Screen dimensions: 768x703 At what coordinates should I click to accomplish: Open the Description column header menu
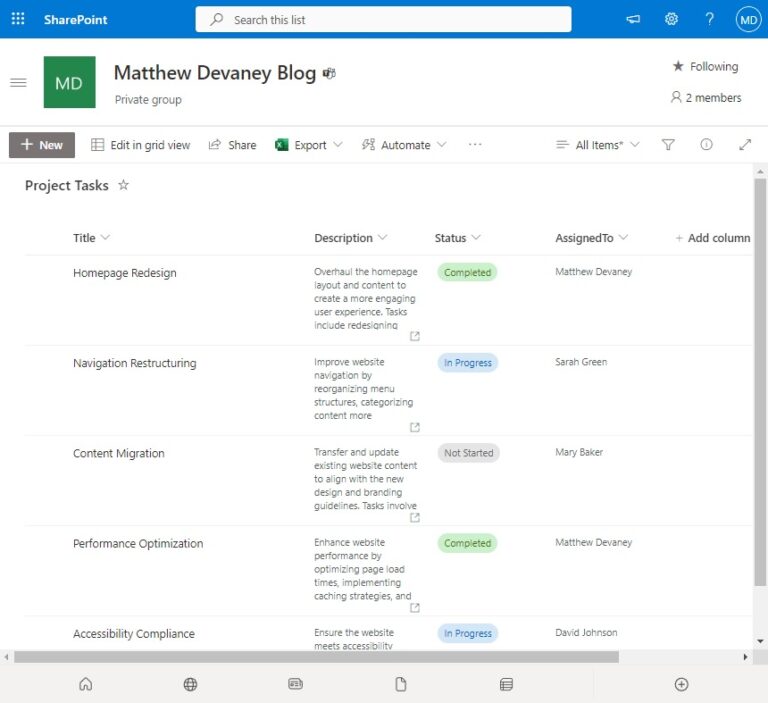(351, 238)
